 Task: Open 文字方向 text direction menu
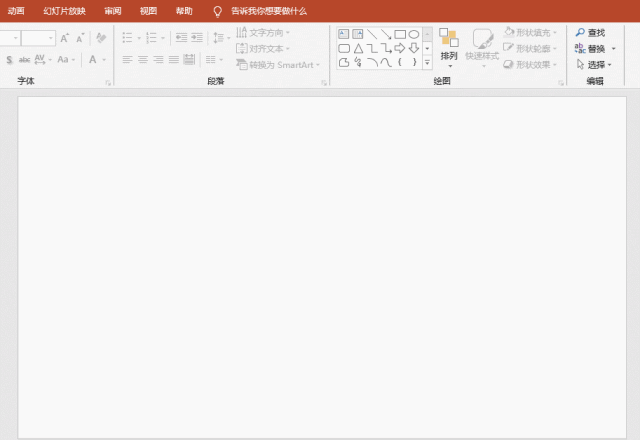pyautogui.click(x=263, y=32)
